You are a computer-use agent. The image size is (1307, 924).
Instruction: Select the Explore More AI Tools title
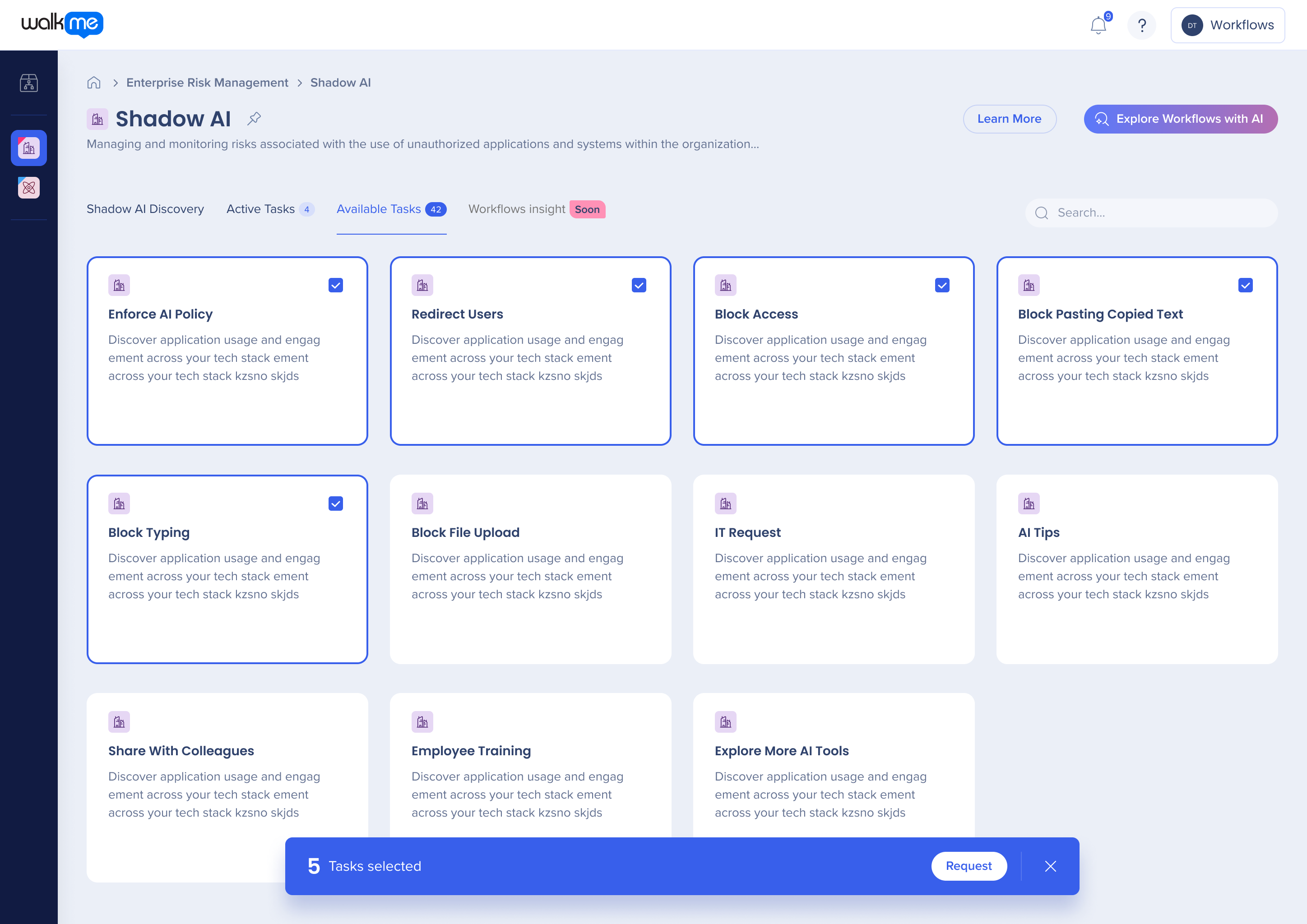click(x=782, y=751)
